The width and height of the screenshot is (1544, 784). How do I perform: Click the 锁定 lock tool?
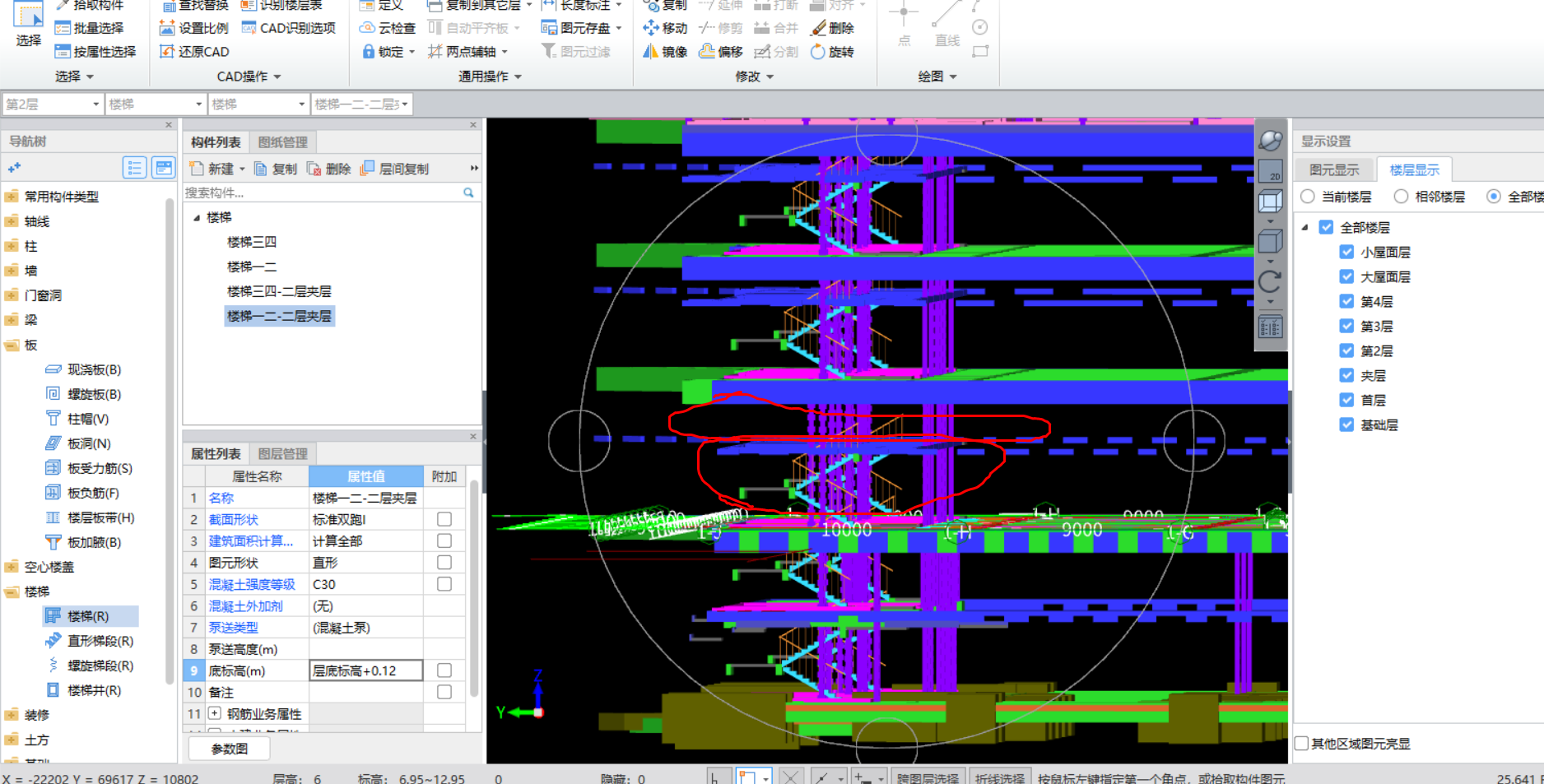(x=388, y=52)
